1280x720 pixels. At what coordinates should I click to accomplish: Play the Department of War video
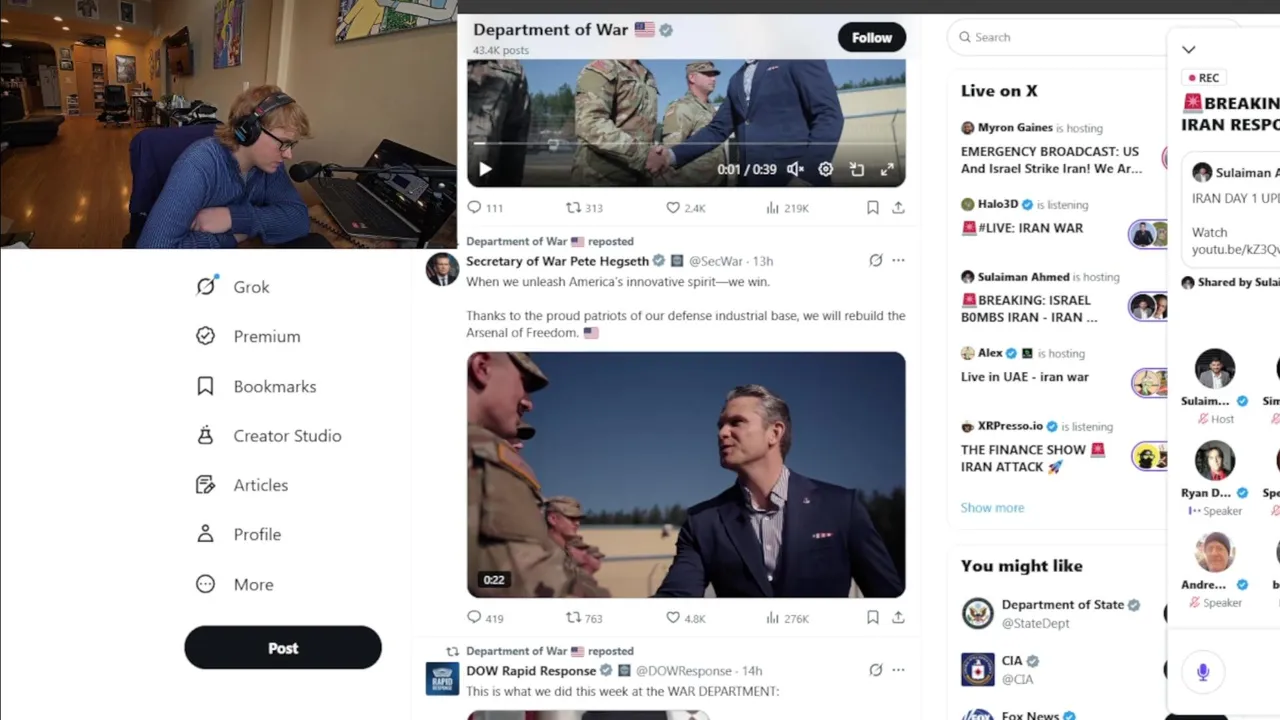point(485,169)
